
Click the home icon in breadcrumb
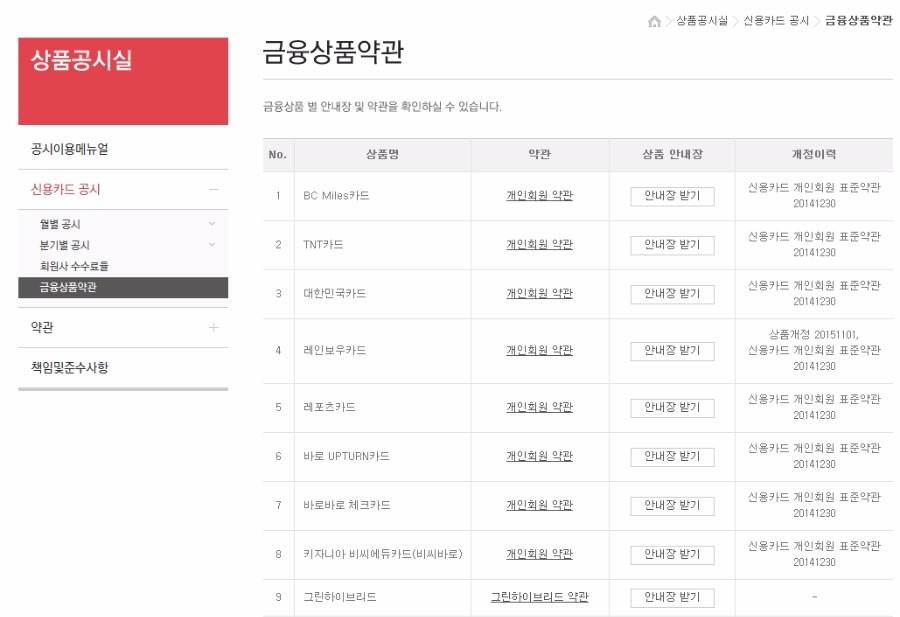click(x=654, y=21)
